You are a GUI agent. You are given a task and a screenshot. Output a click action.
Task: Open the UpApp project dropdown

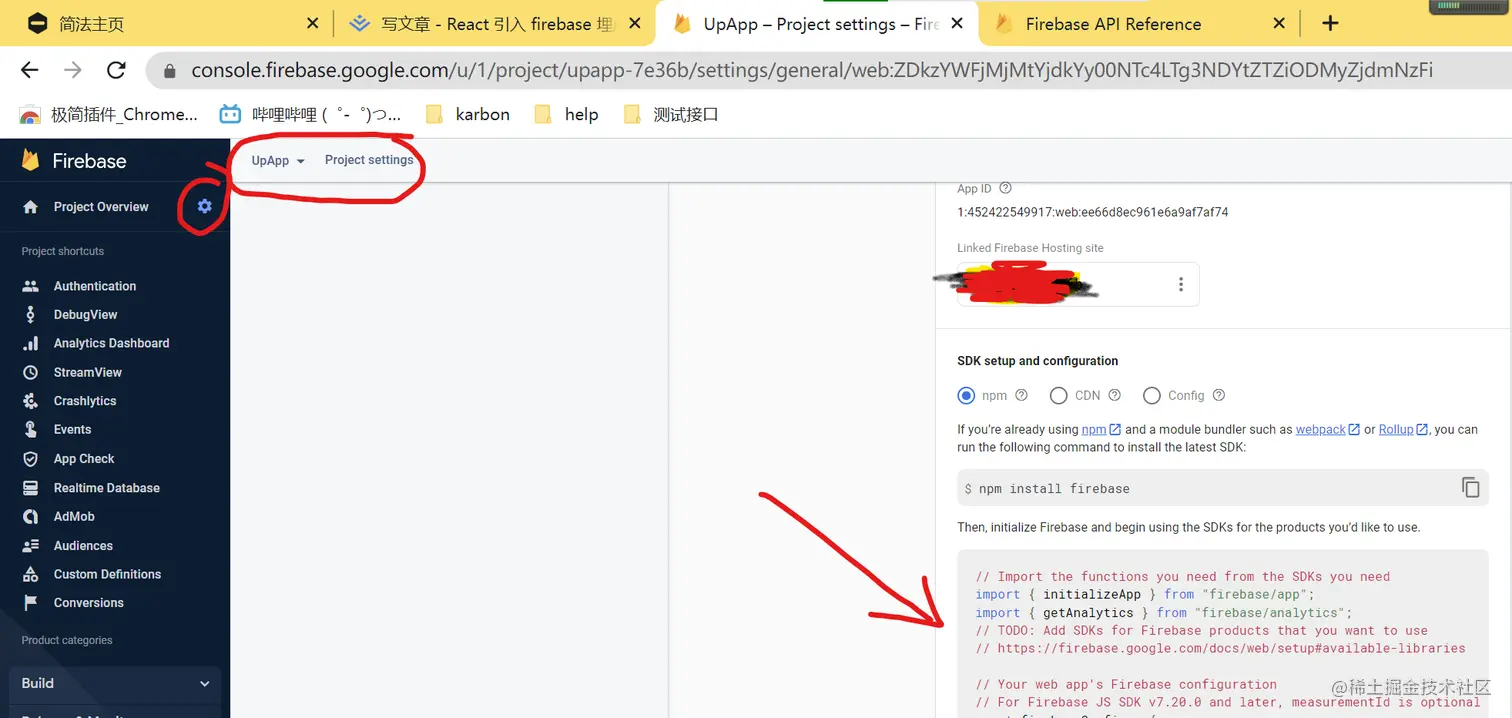click(x=278, y=160)
